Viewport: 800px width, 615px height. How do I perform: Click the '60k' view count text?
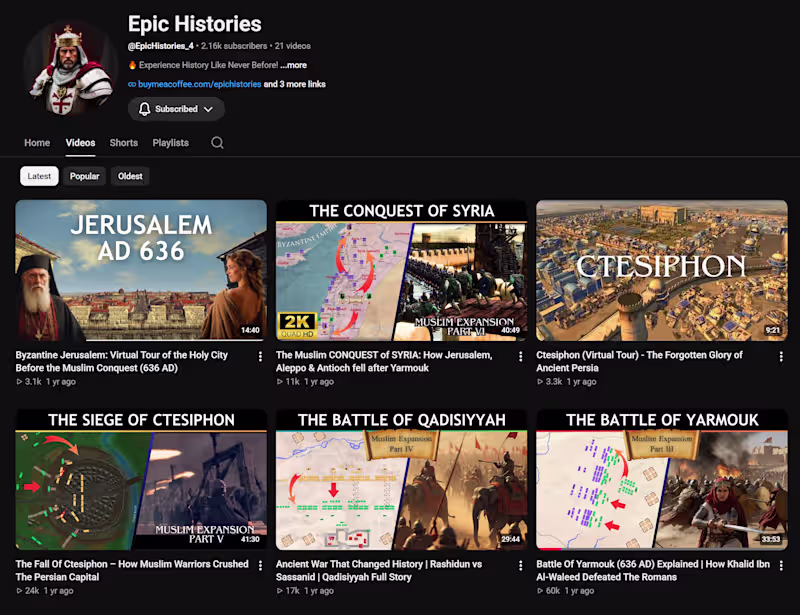553,591
